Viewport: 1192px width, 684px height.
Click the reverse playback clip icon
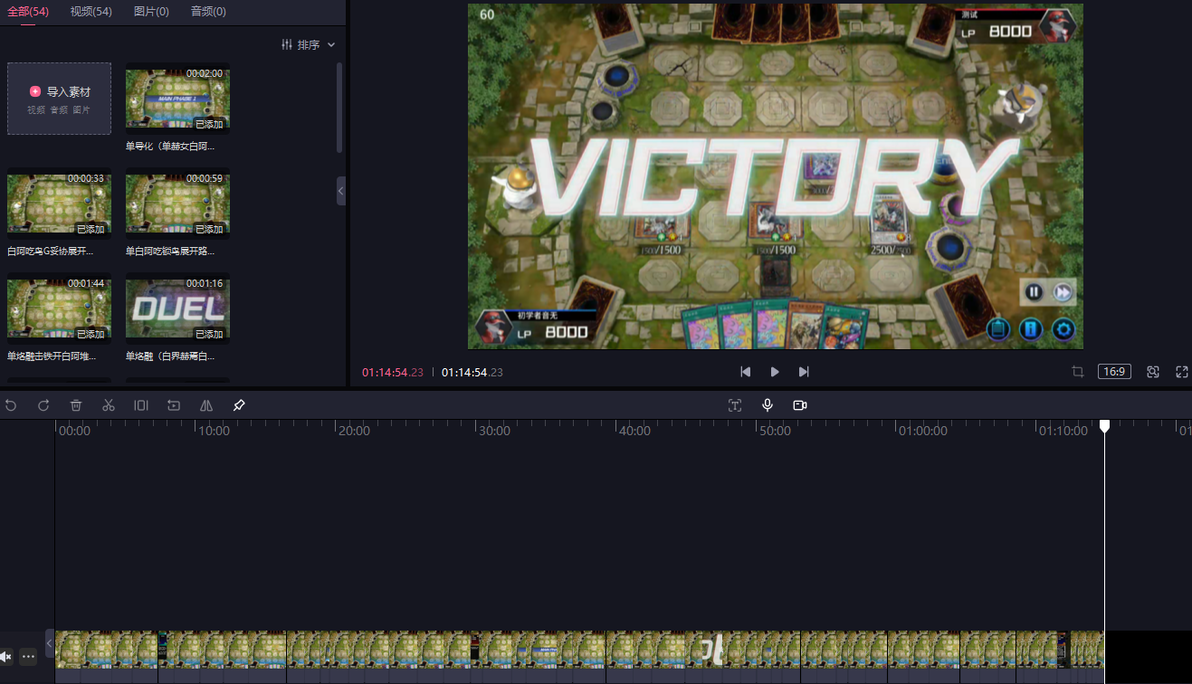(174, 405)
